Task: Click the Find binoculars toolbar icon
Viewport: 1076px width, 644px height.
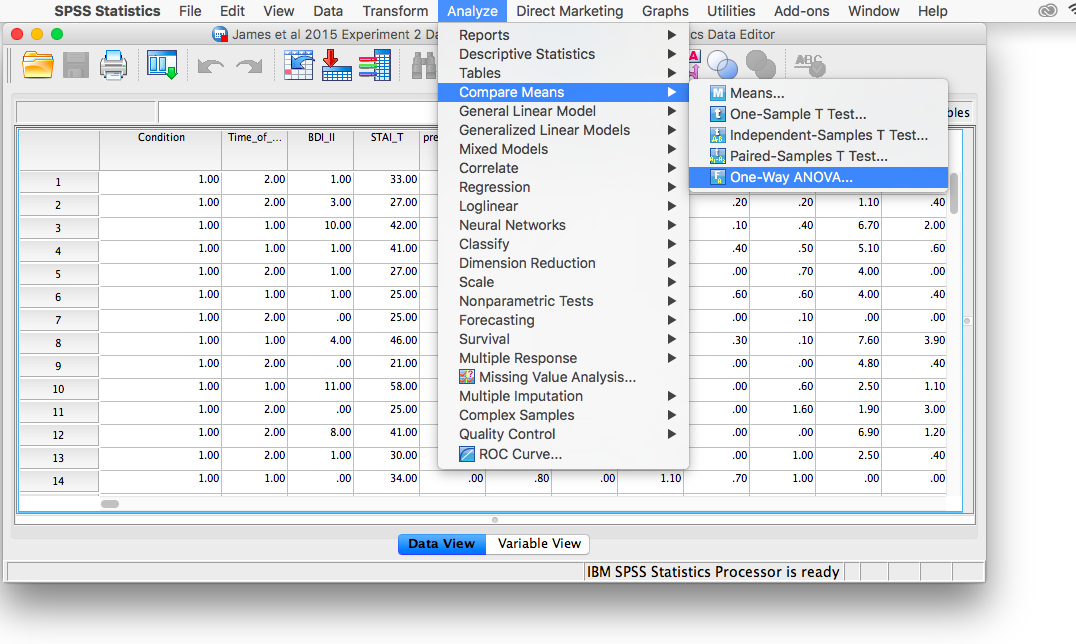Action: [423, 66]
